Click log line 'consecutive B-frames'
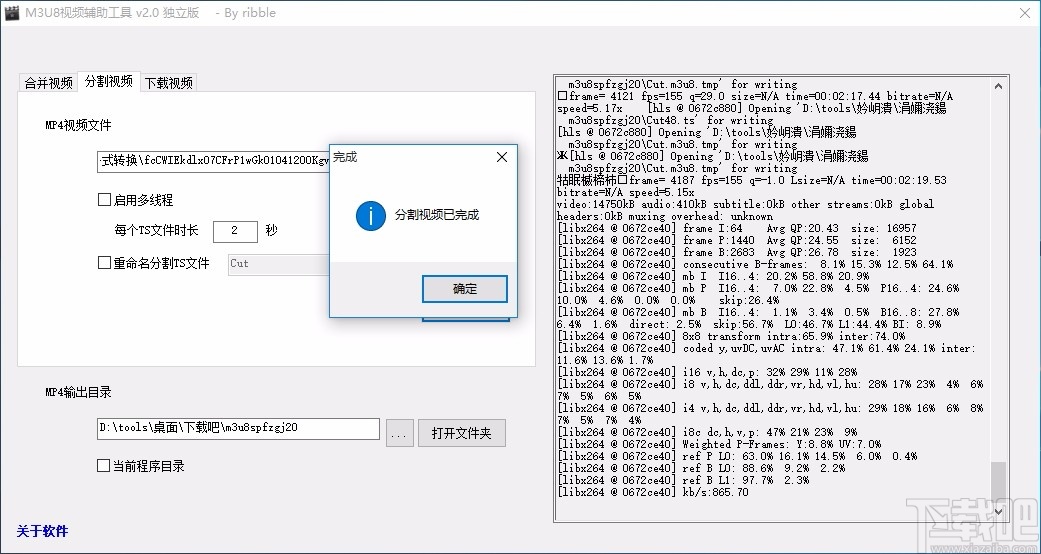 pos(756,264)
